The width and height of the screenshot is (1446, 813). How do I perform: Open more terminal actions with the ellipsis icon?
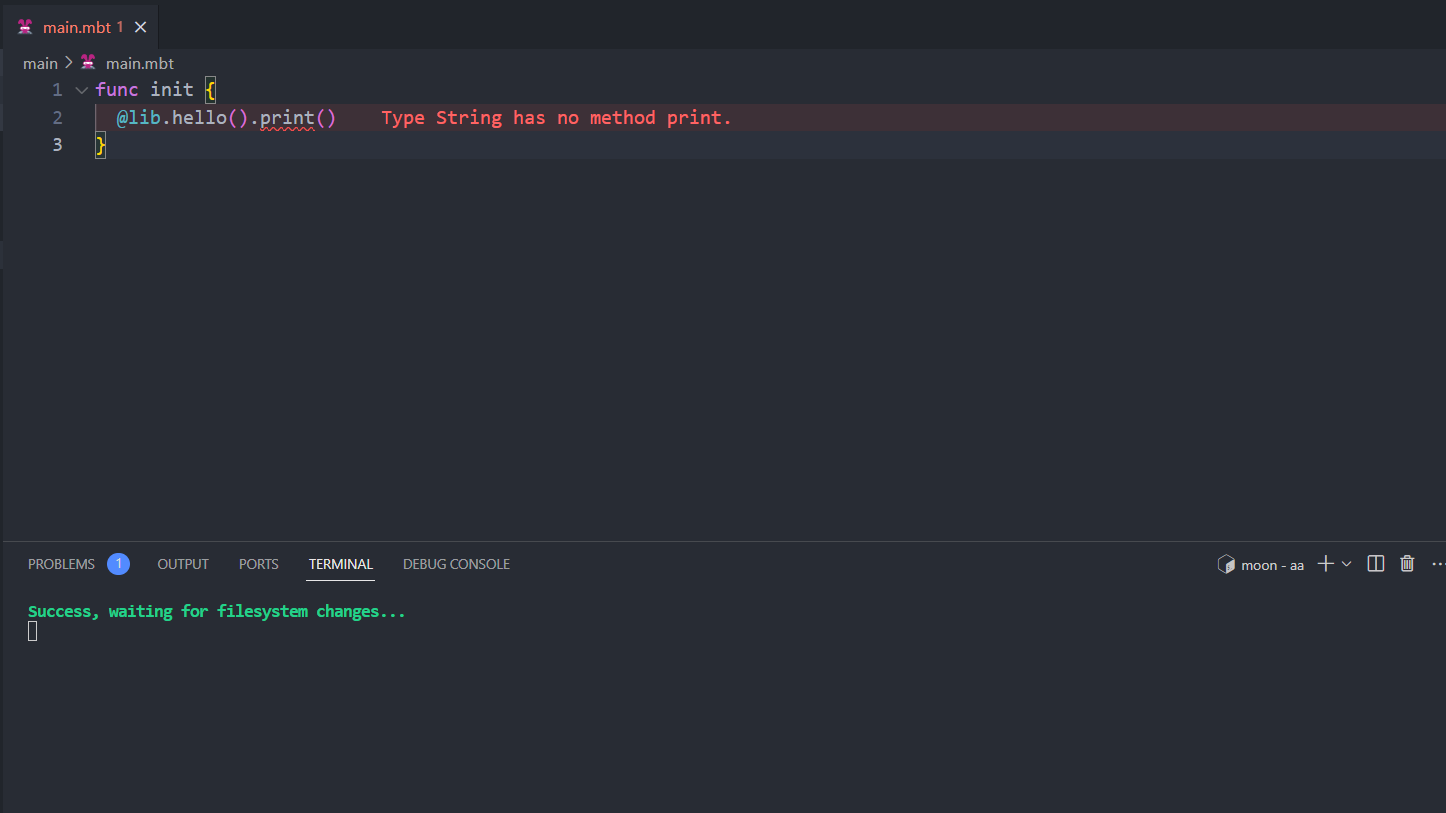(x=1437, y=563)
